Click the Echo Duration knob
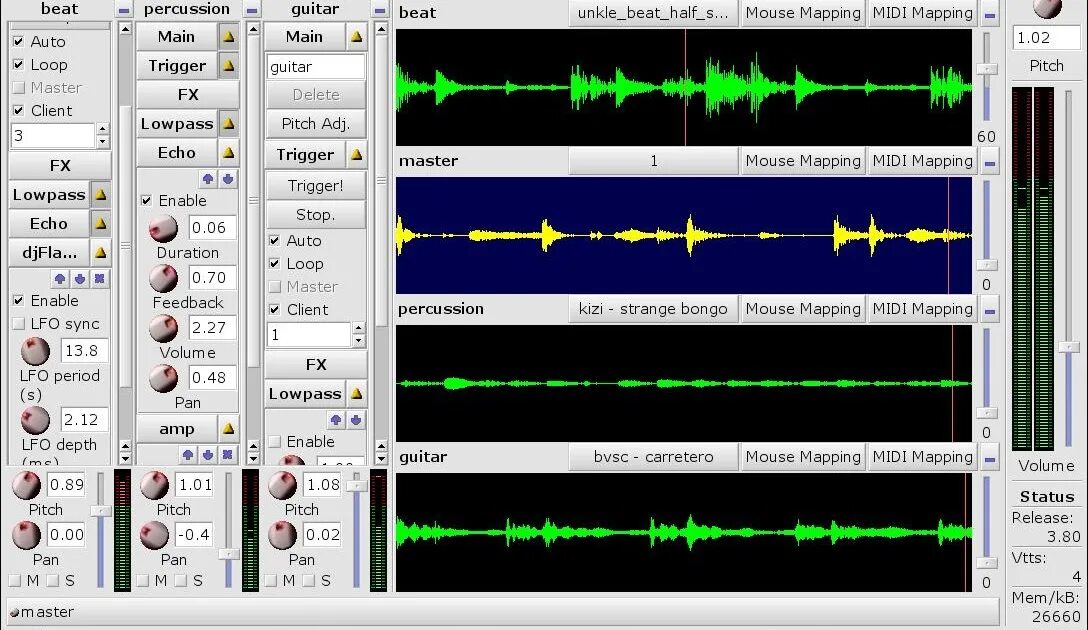Viewport: 1088px width, 630px height. pos(164,228)
